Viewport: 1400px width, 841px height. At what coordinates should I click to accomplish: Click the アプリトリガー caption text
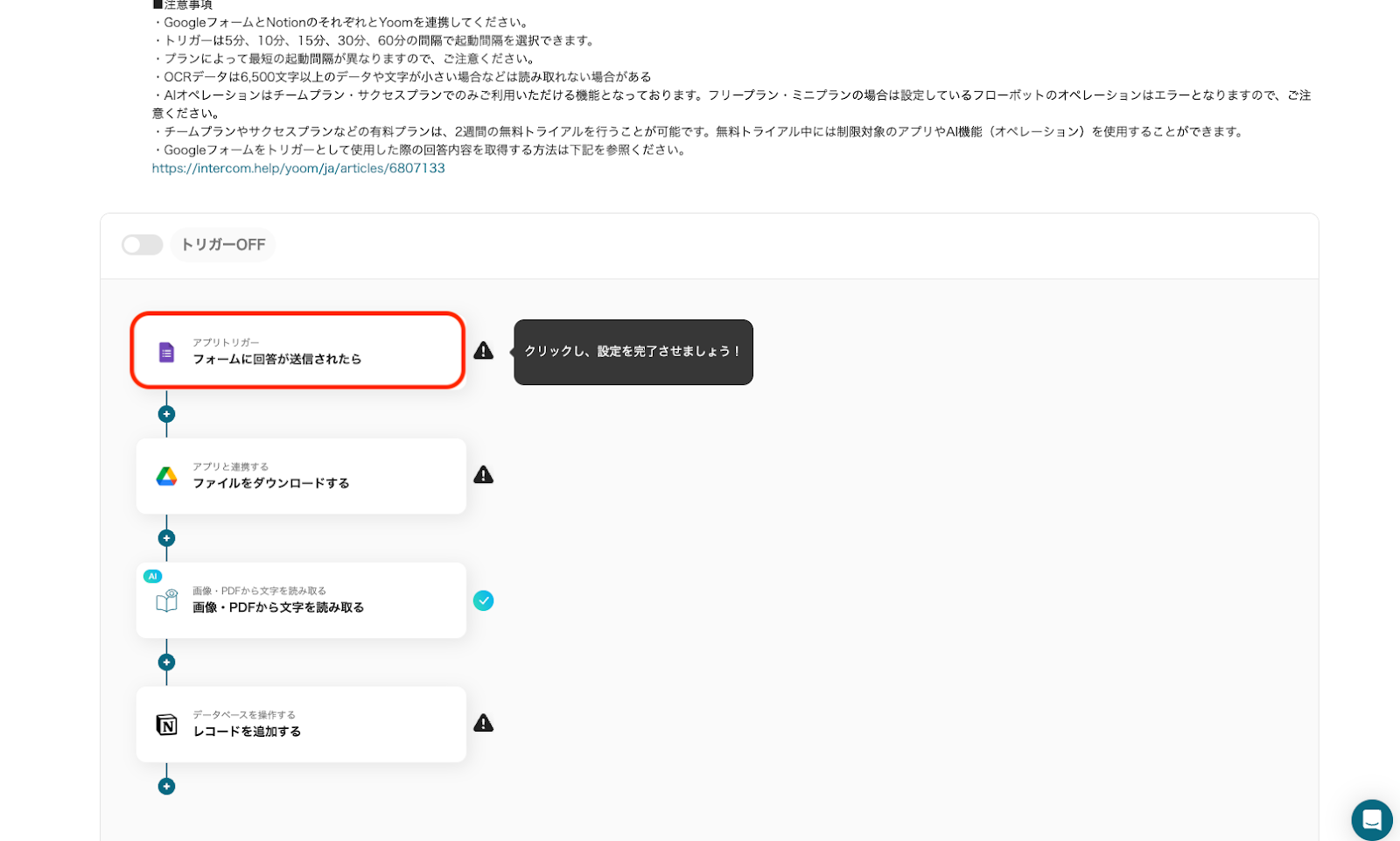(226, 342)
